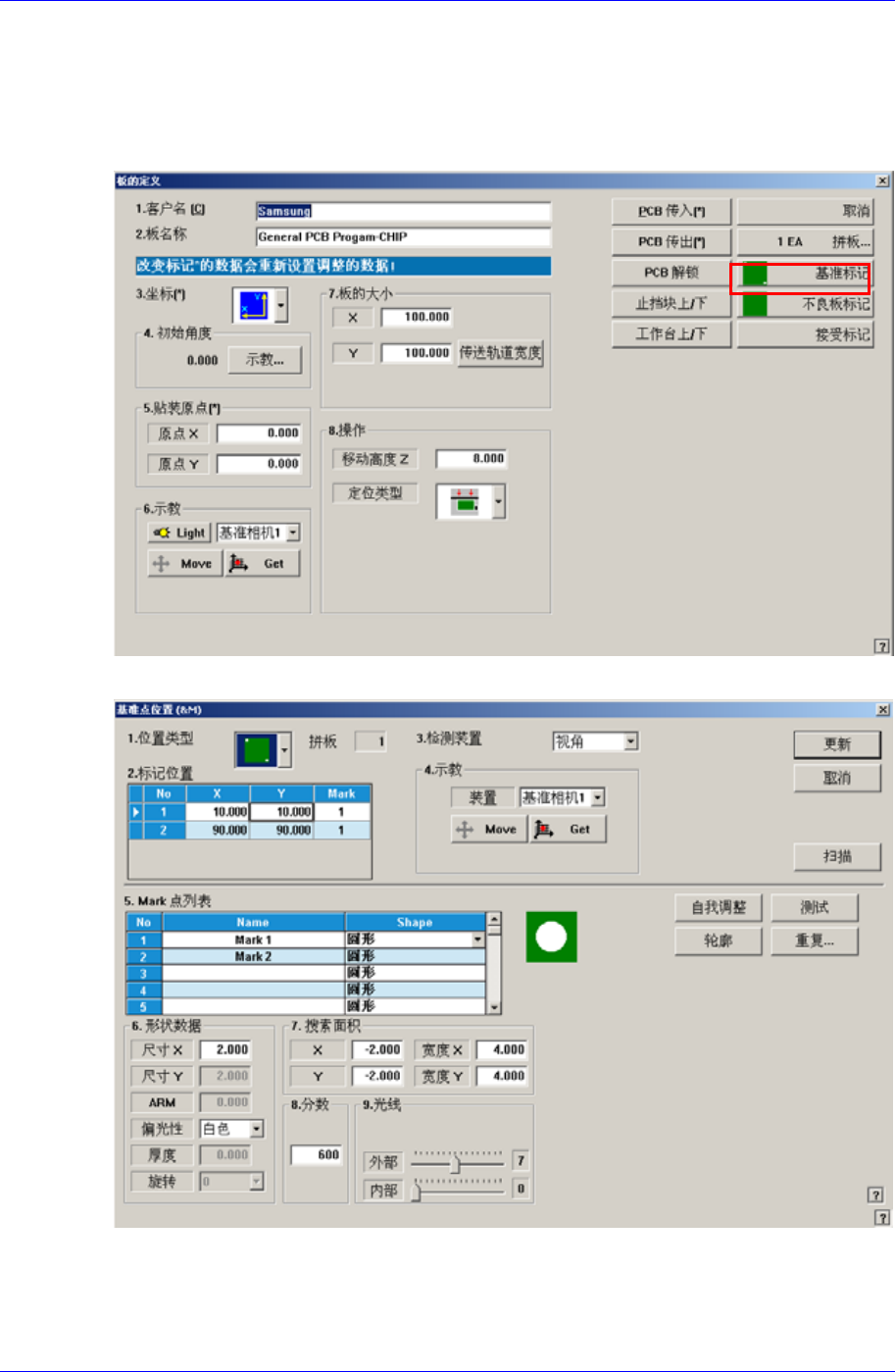
Task: Click the 轮廓 outline button
Action: point(719,941)
